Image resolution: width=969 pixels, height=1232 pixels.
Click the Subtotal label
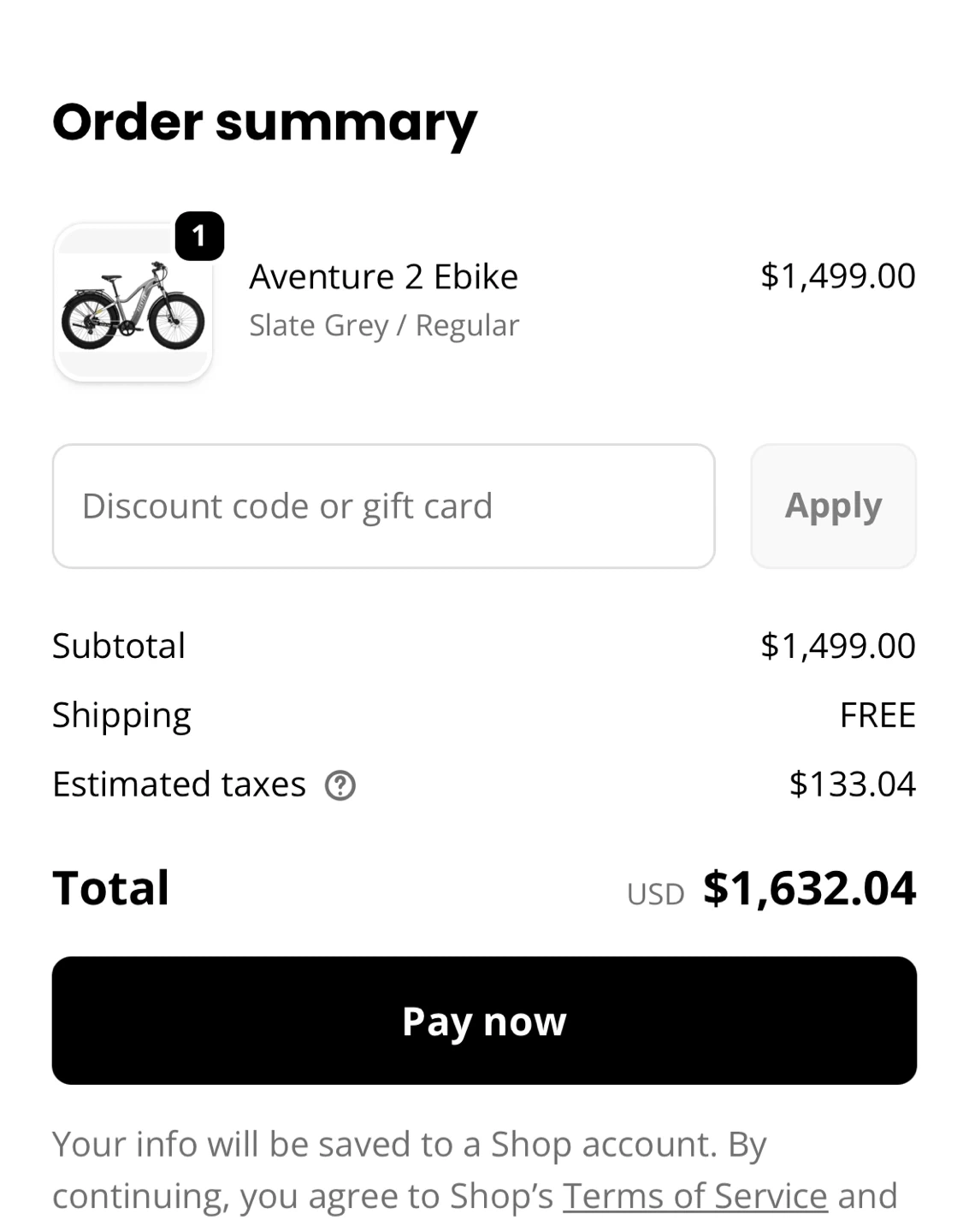119,646
